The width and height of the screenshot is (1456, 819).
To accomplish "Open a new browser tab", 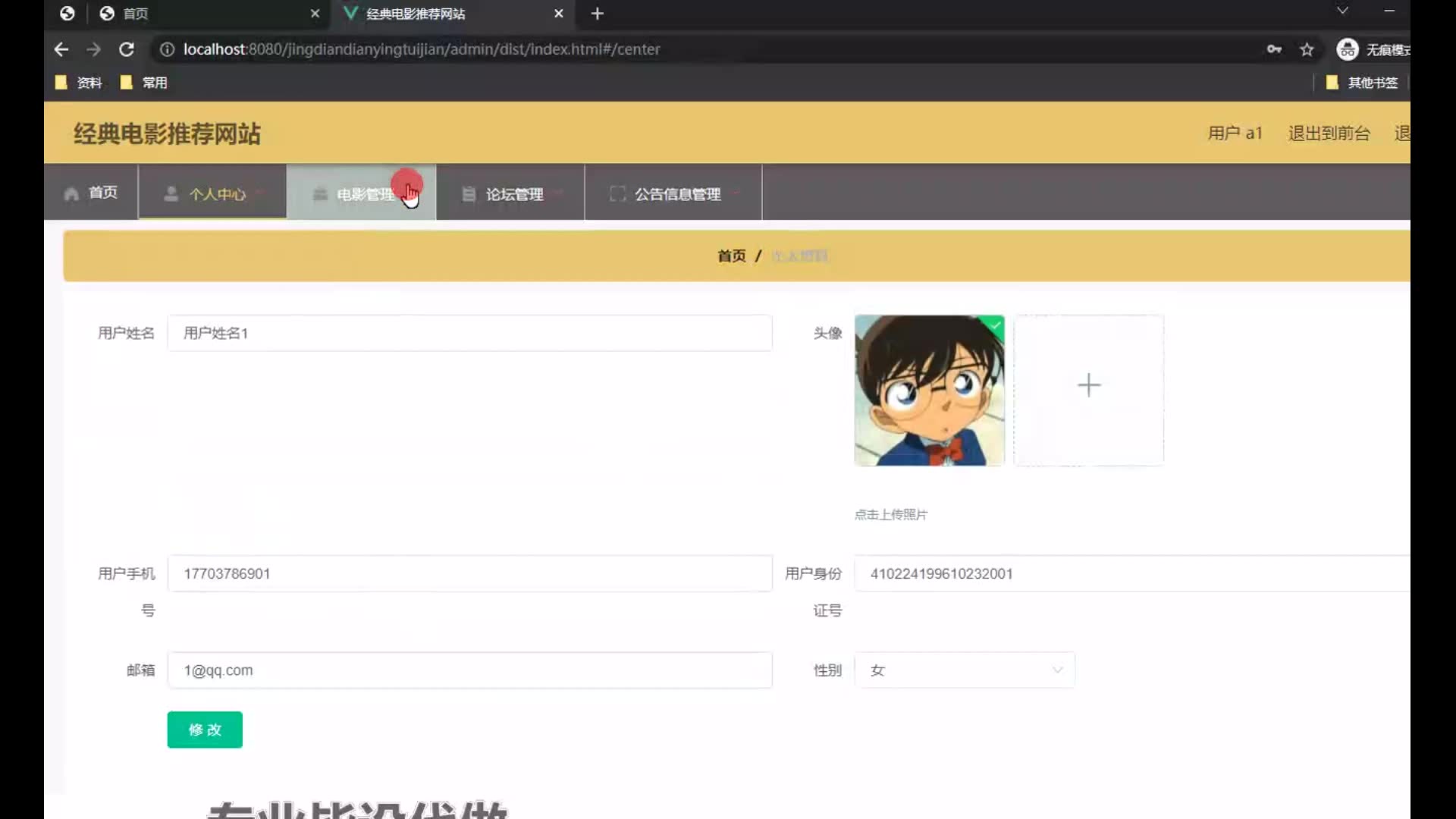I will [x=598, y=14].
